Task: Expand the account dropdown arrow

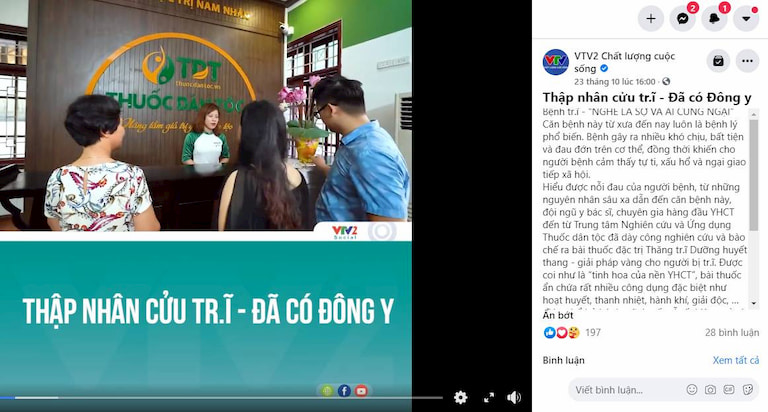Action: click(746, 19)
